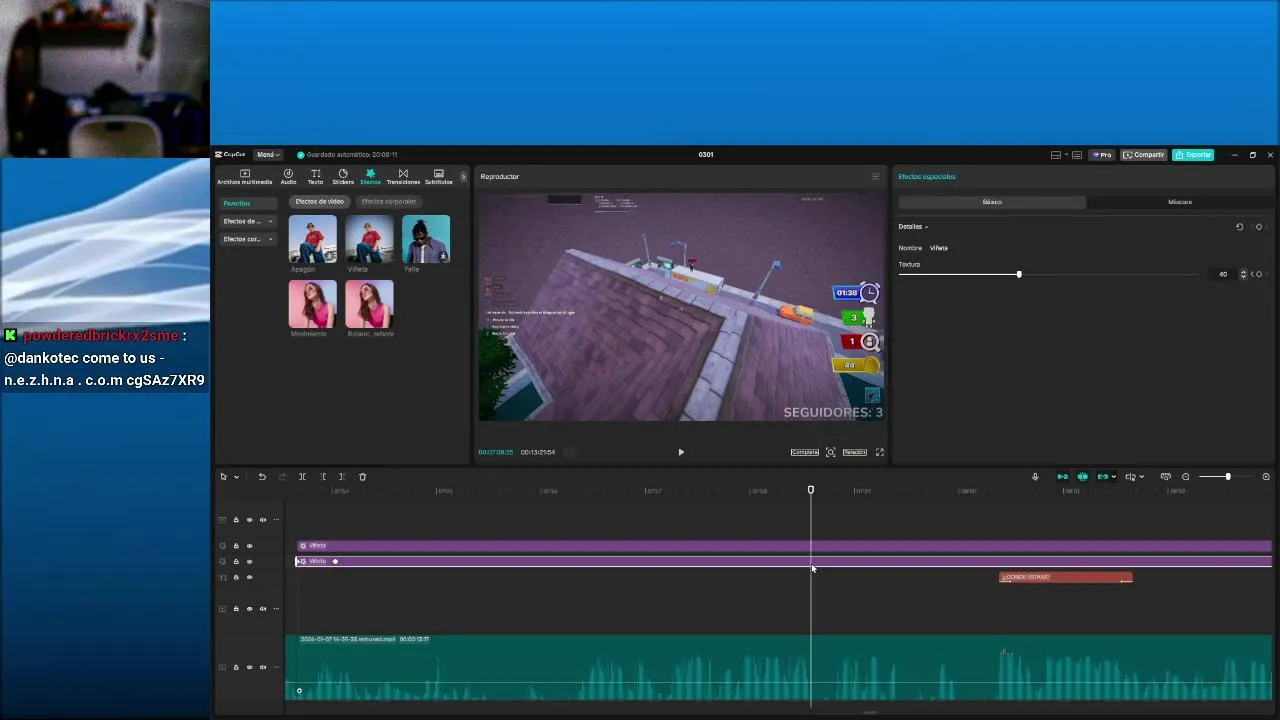Undo the last action
This screenshot has height=720, width=1280.
262,477
